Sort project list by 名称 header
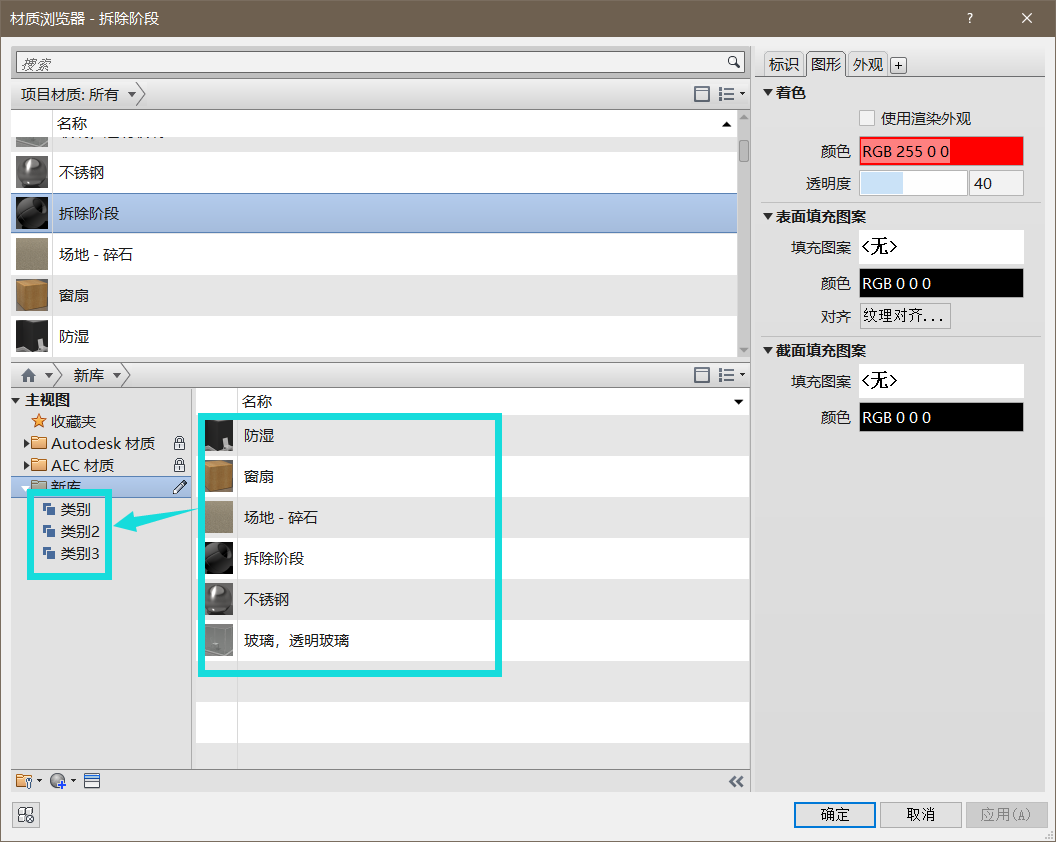1056x842 pixels. (x=394, y=124)
